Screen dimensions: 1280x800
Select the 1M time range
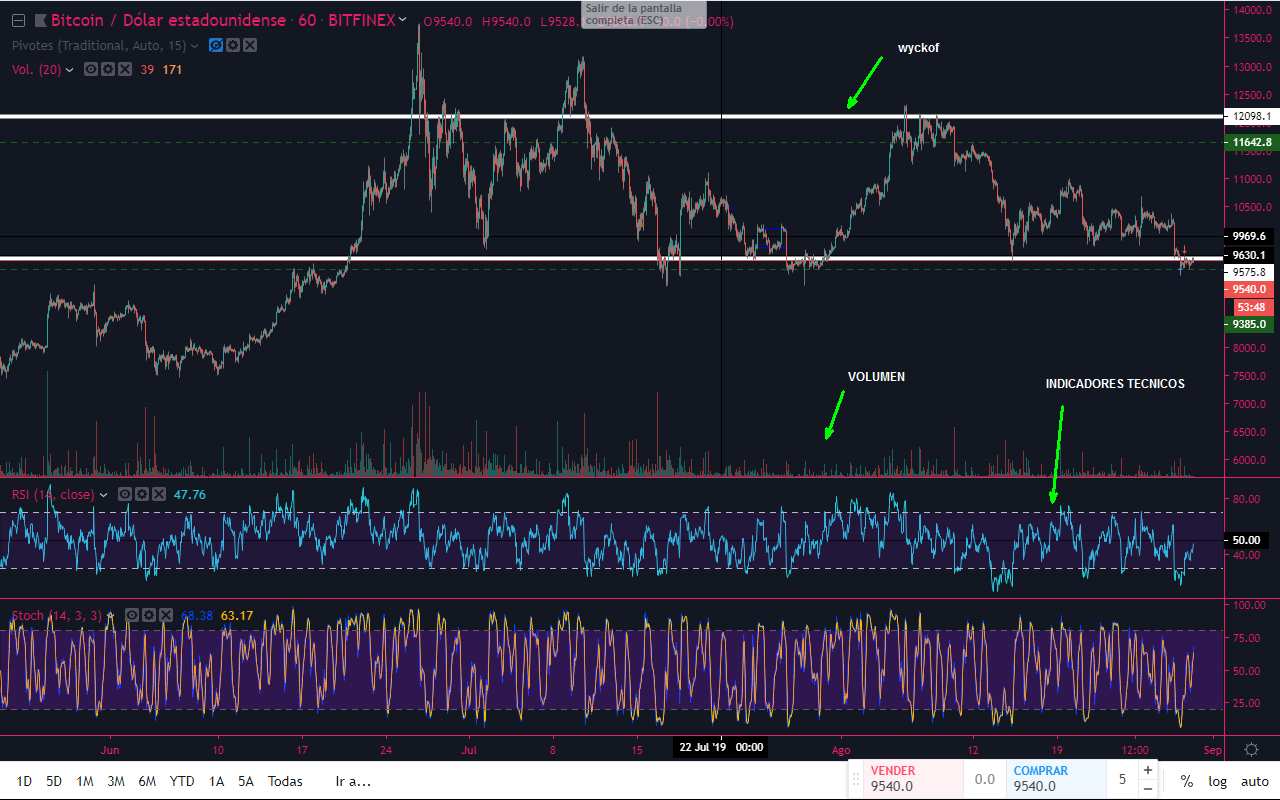85,781
